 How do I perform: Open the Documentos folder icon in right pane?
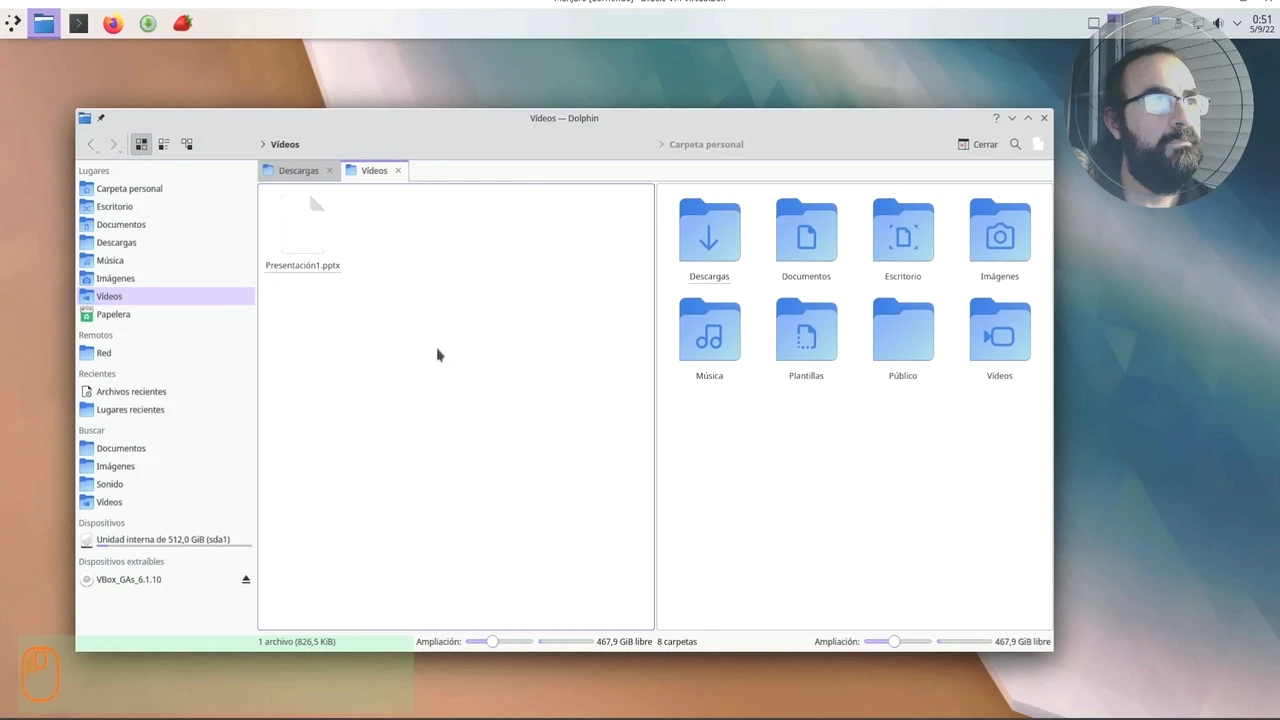806,231
